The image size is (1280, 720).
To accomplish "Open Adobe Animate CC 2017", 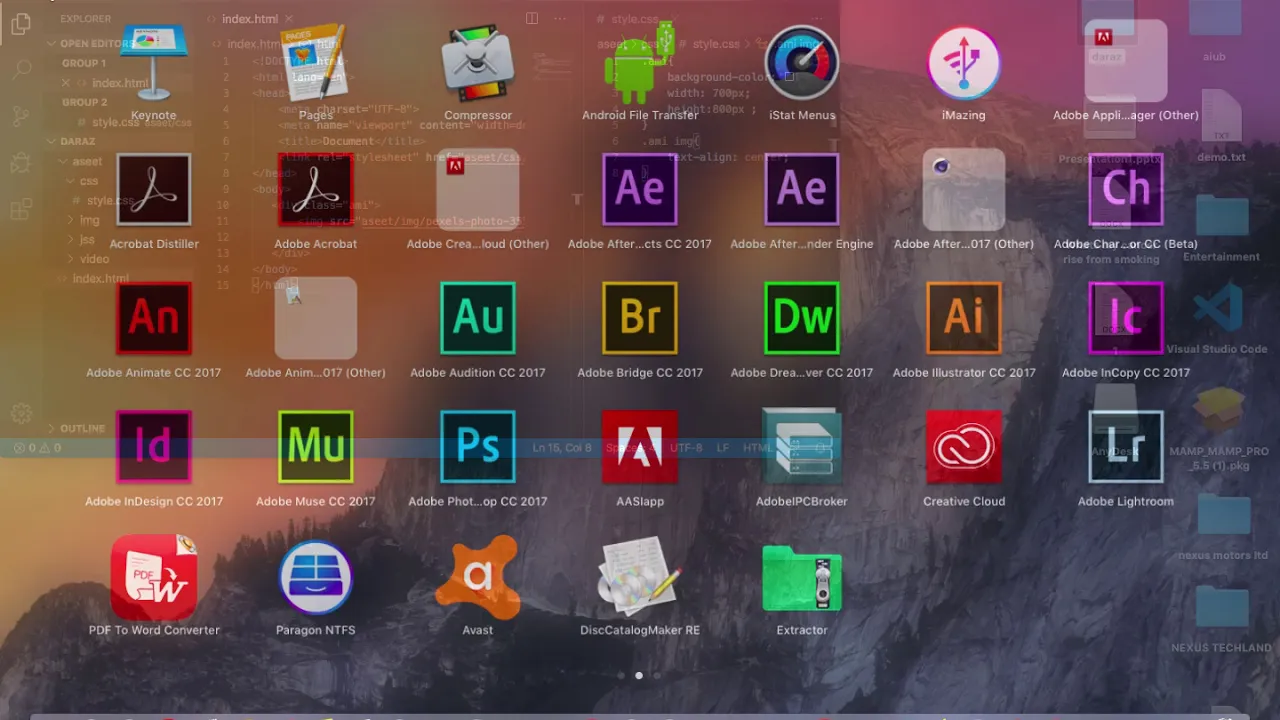I will coord(154,318).
